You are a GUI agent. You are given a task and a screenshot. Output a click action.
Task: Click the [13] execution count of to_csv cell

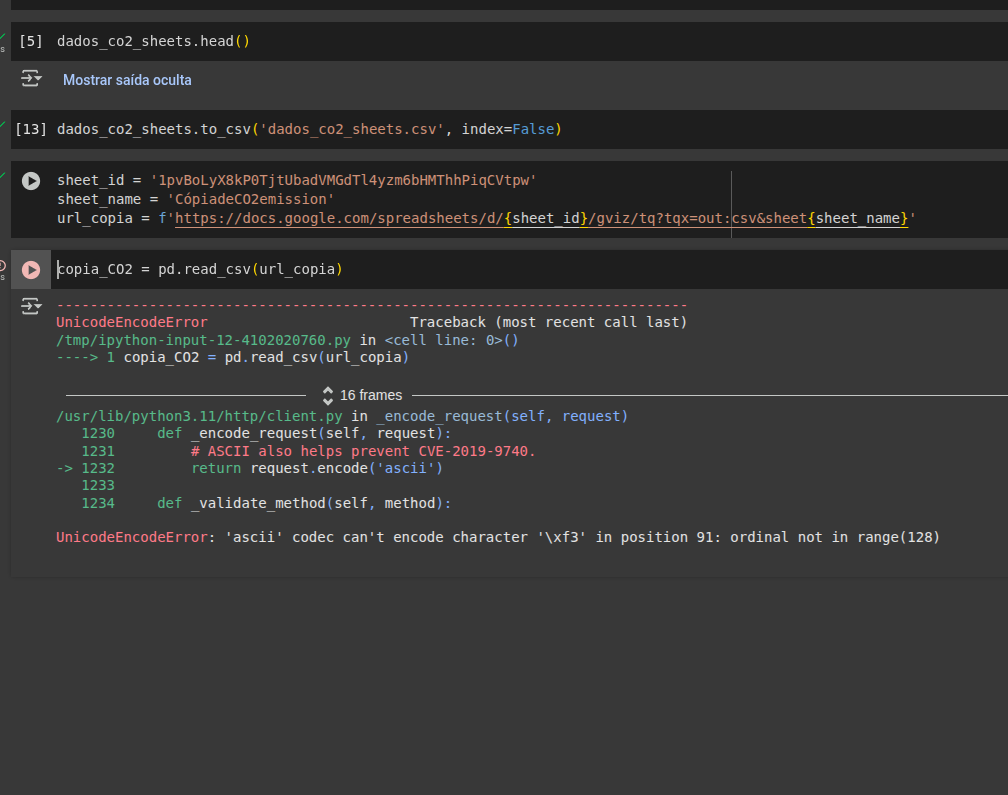tap(31, 129)
